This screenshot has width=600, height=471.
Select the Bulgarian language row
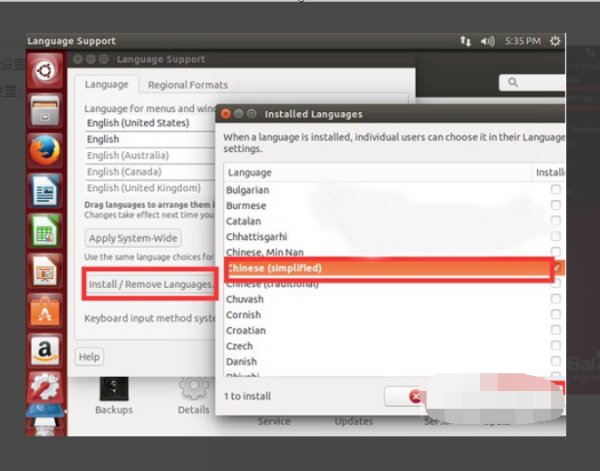395,190
